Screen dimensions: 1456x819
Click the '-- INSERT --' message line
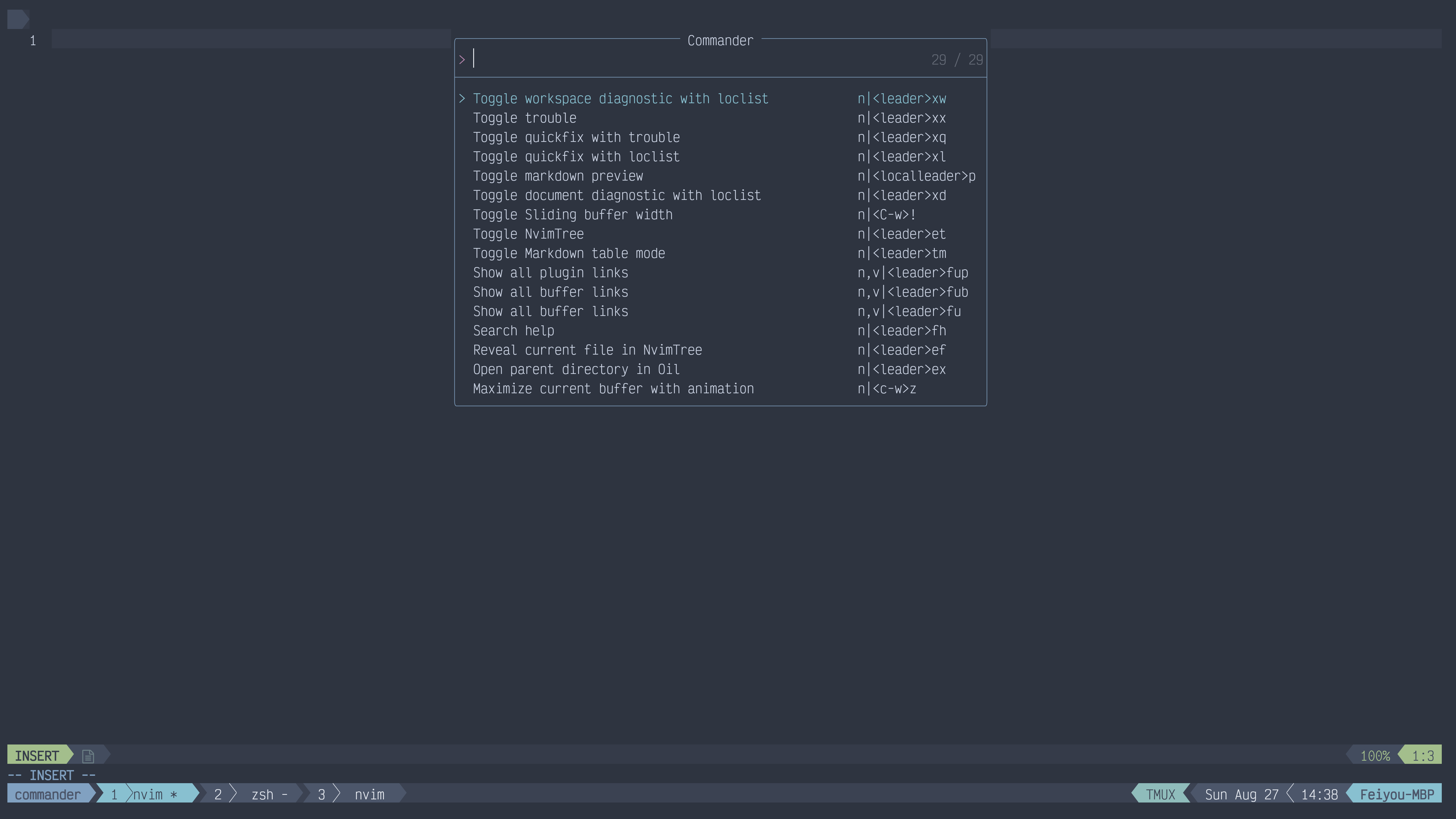point(51,775)
